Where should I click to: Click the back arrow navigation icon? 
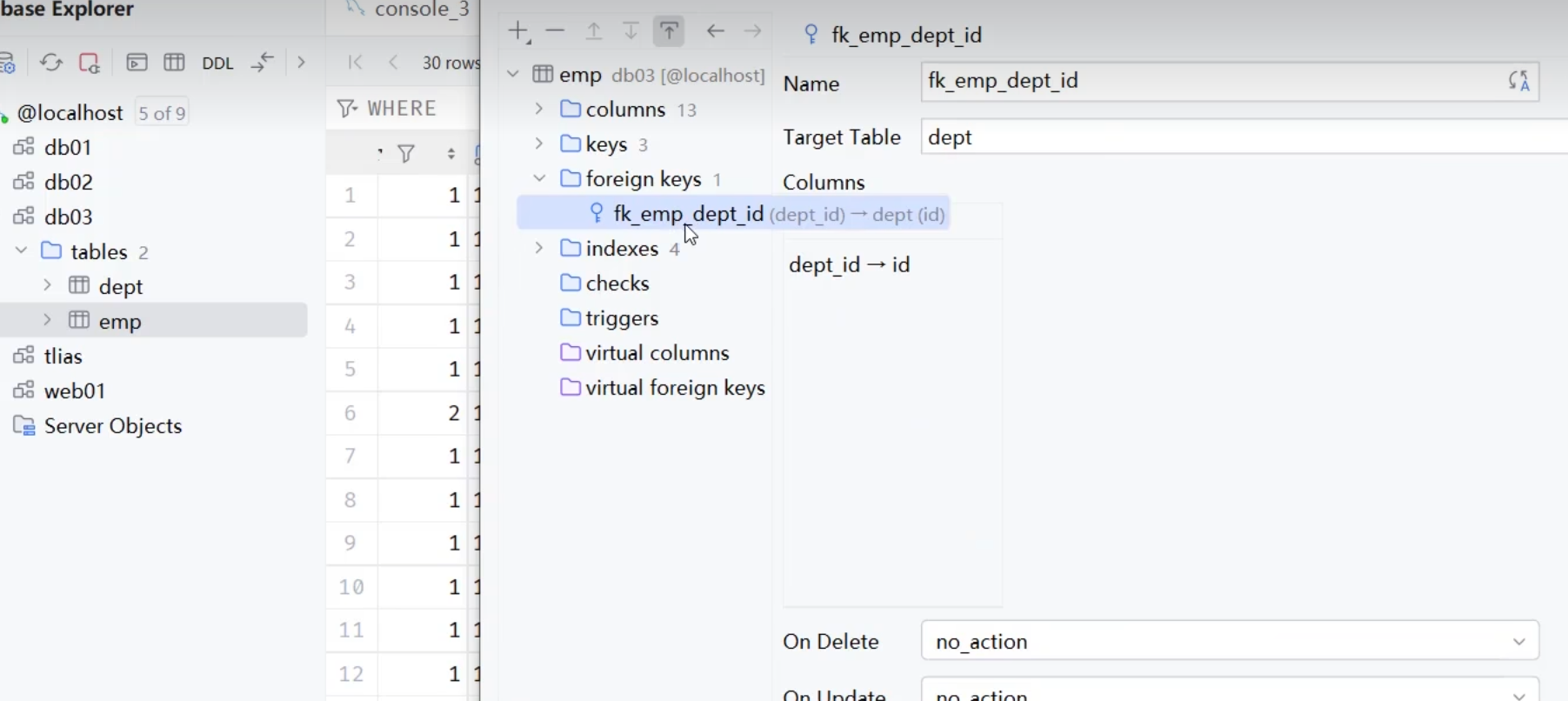click(x=716, y=32)
